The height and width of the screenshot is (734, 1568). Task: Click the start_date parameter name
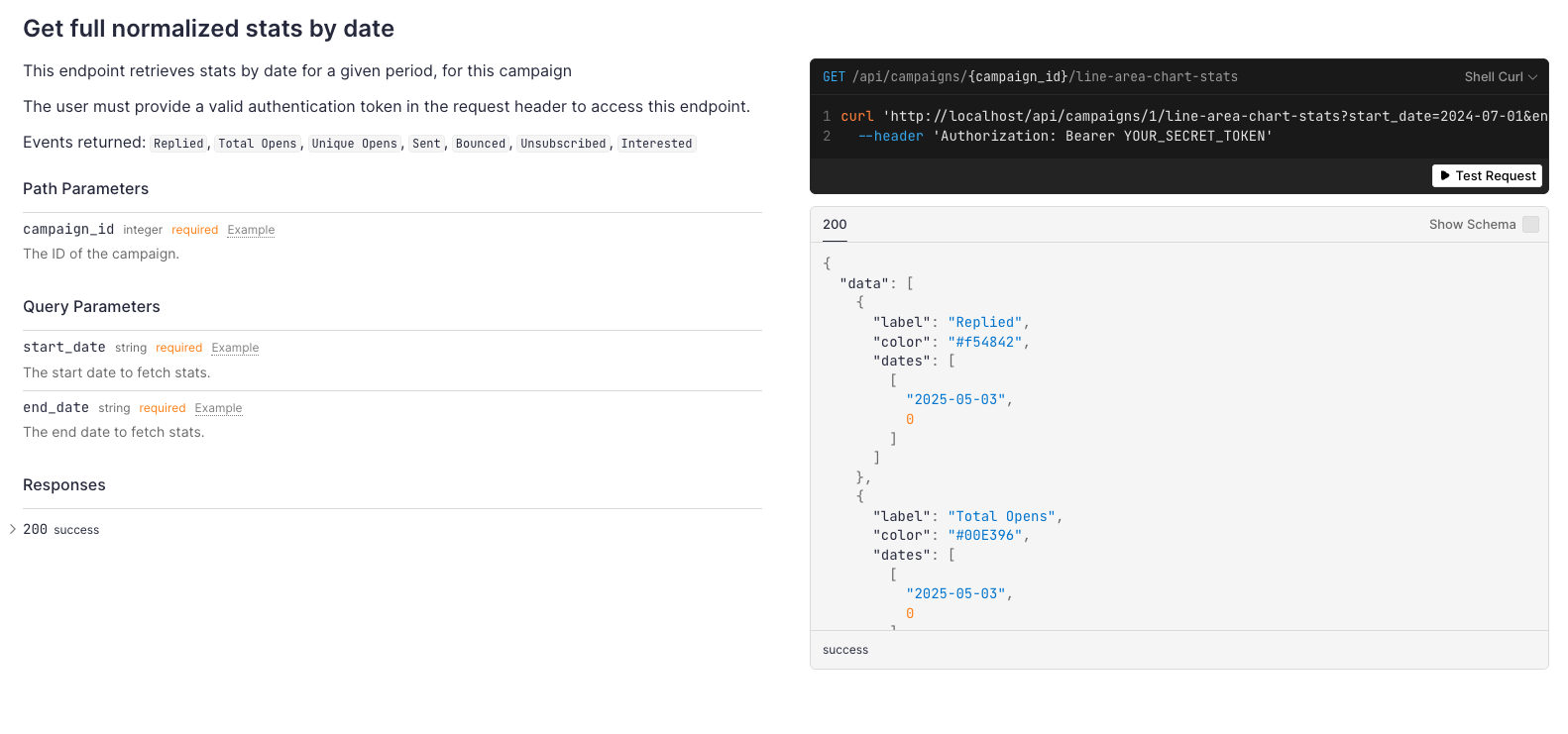pyautogui.click(x=64, y=347)
